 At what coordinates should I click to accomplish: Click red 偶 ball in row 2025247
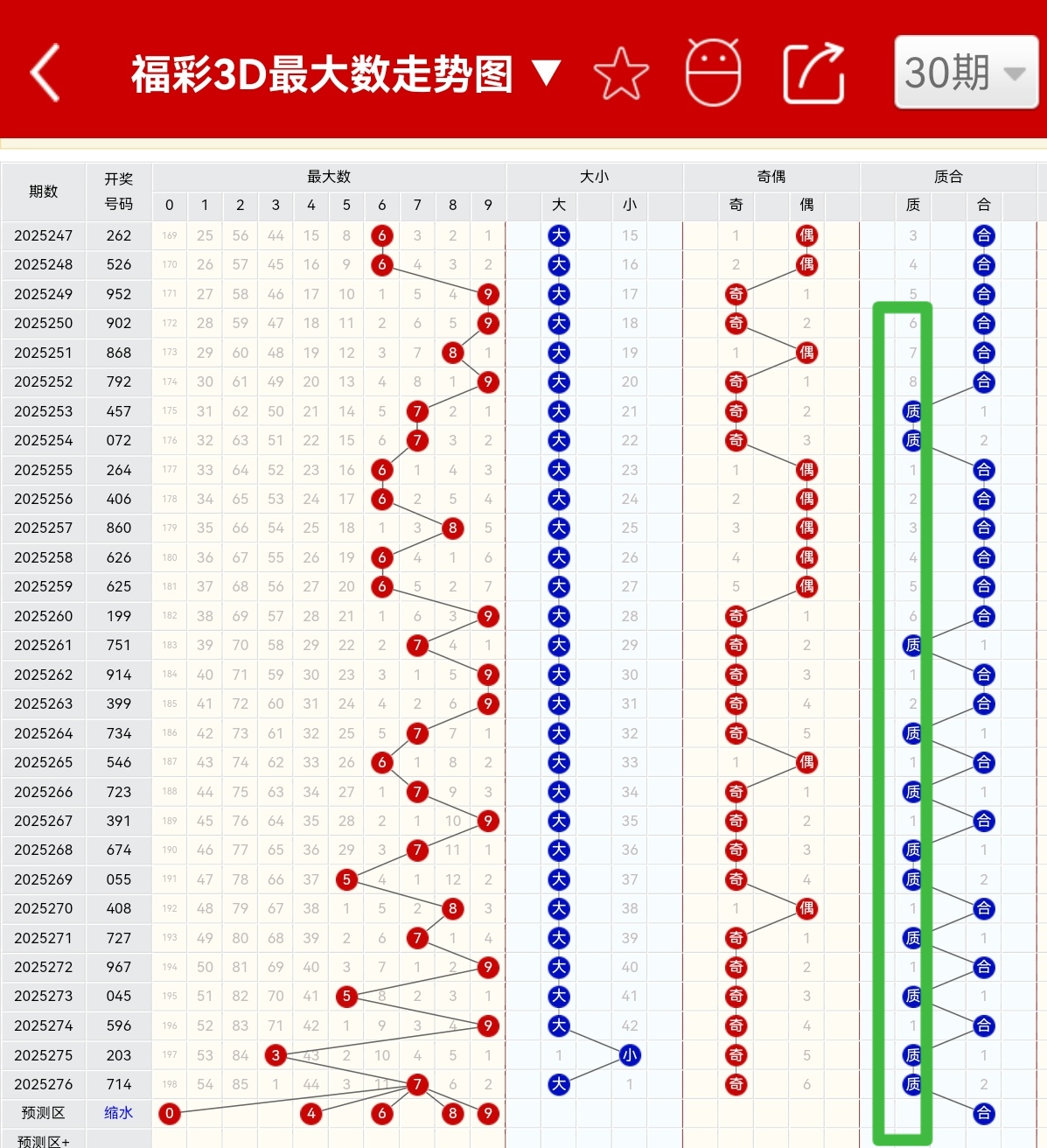point(806,235)
